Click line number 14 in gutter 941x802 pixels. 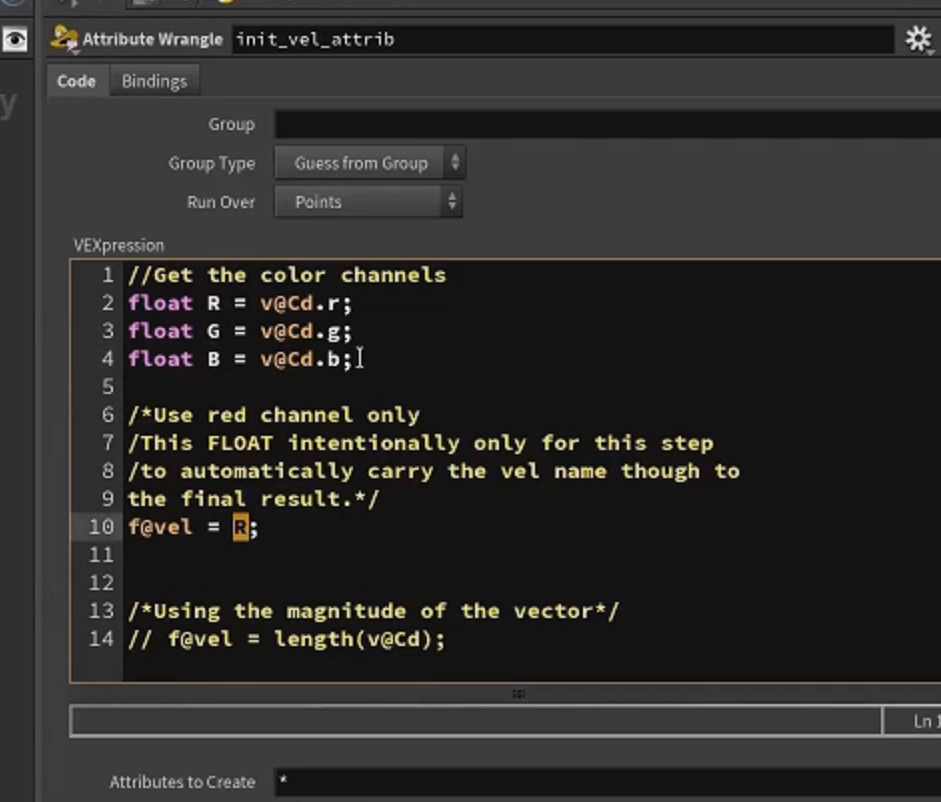101,639
